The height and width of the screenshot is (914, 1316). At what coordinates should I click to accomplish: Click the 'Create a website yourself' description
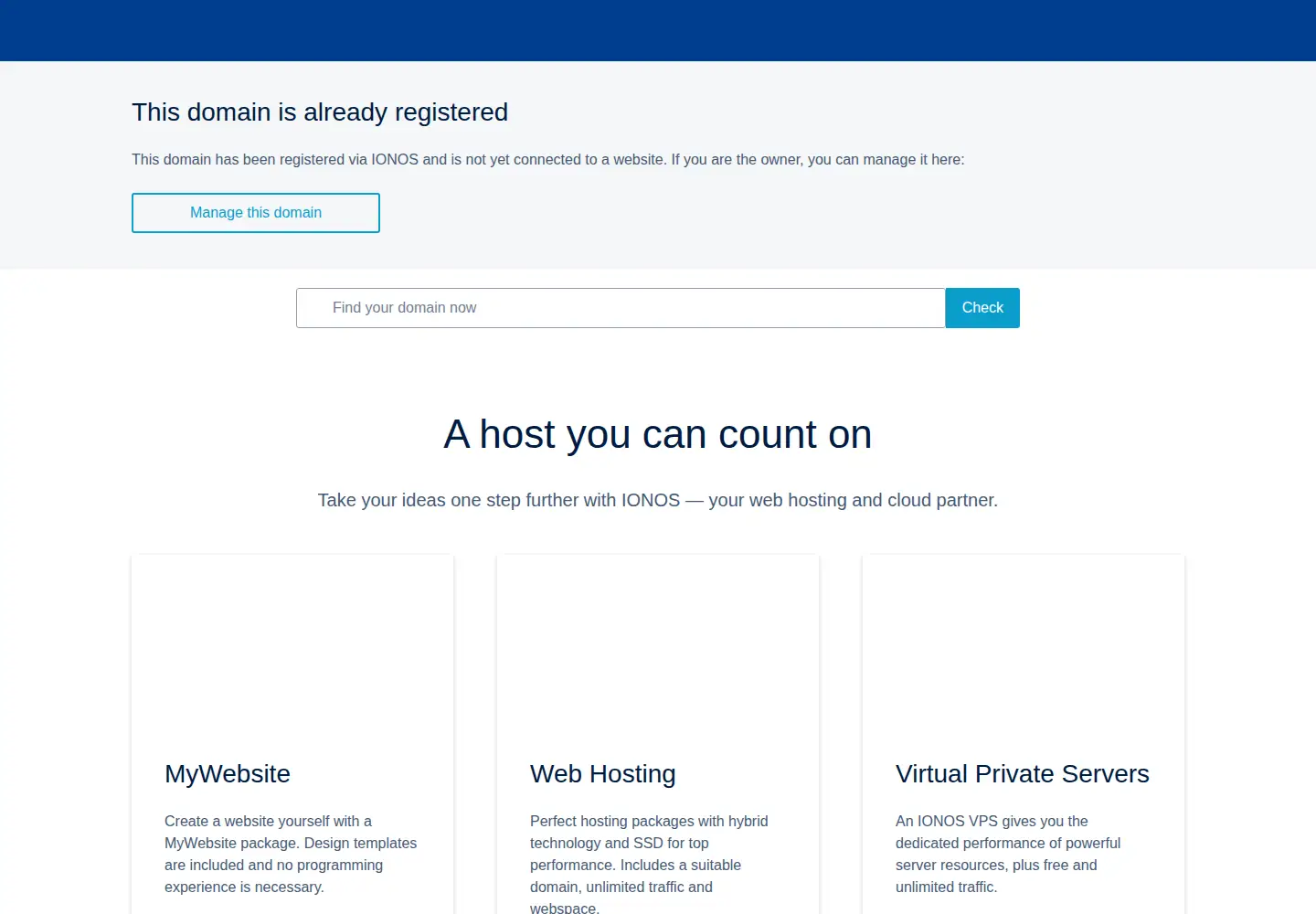tap(291, 855)
